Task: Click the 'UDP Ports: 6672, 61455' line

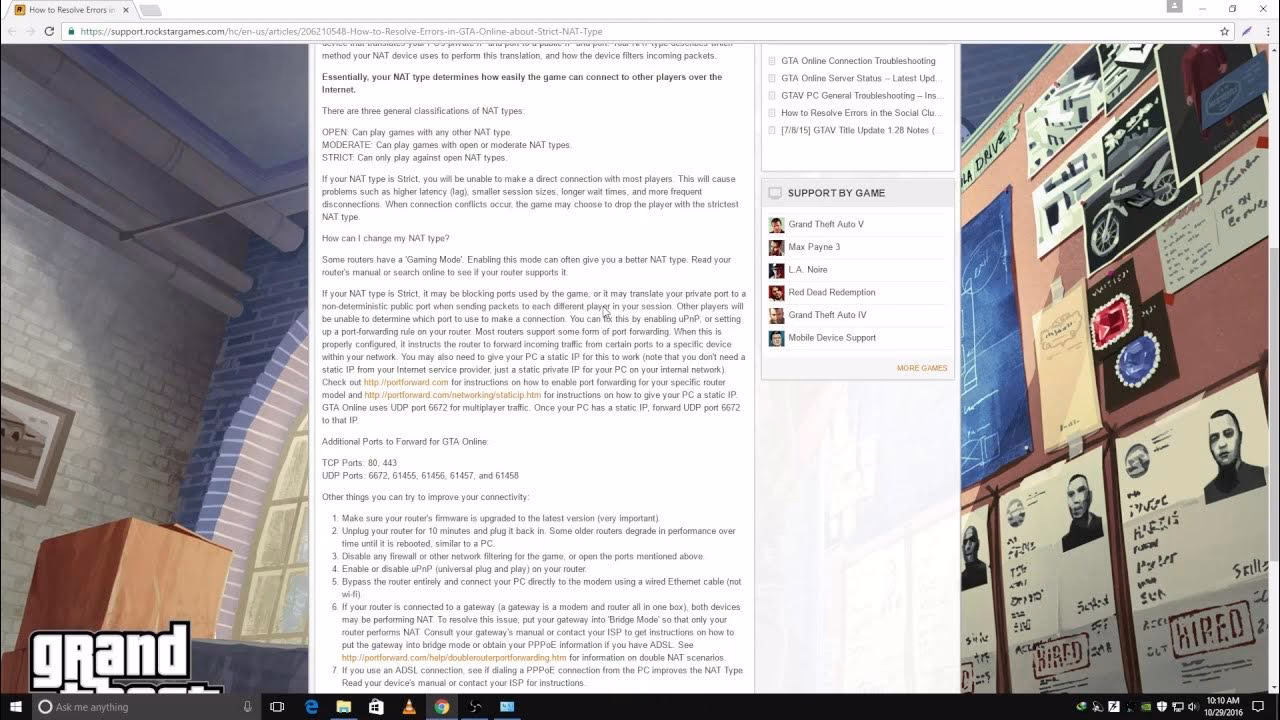Action: pos(420,476)
